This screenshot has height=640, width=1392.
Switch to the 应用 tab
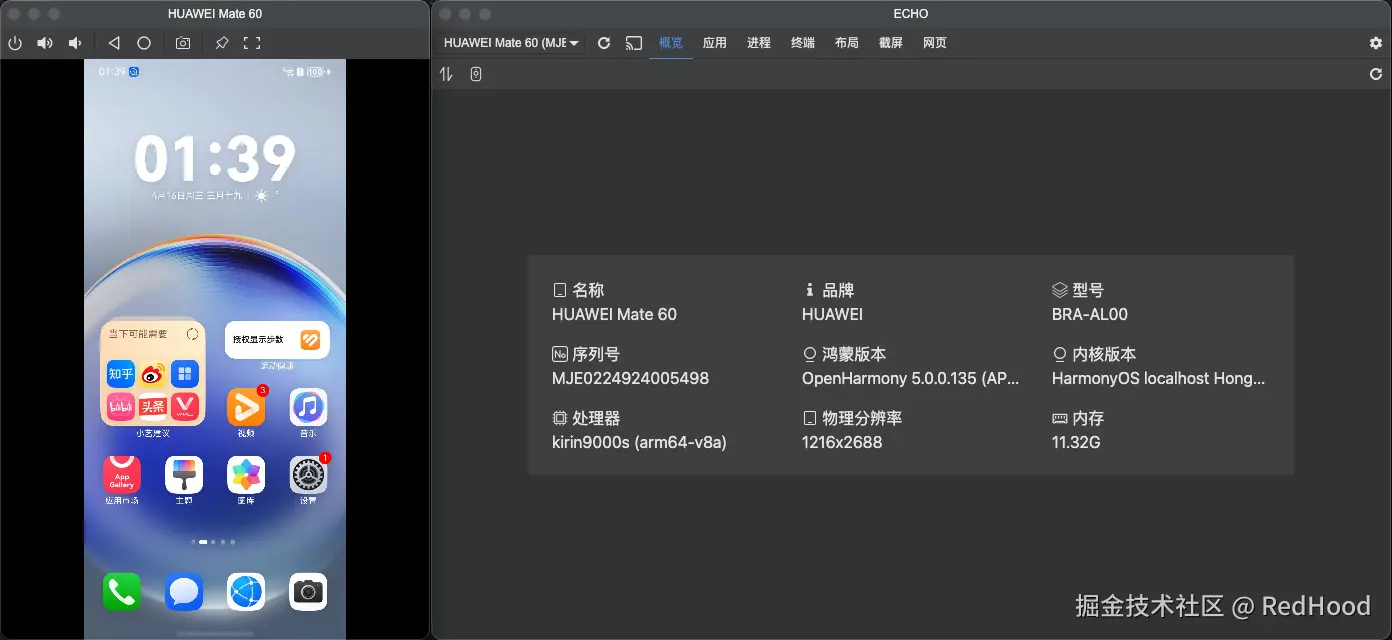[x=715, y=43]
